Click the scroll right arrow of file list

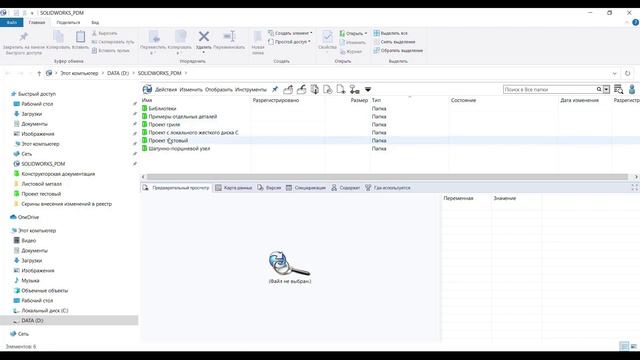pos(636,177)
